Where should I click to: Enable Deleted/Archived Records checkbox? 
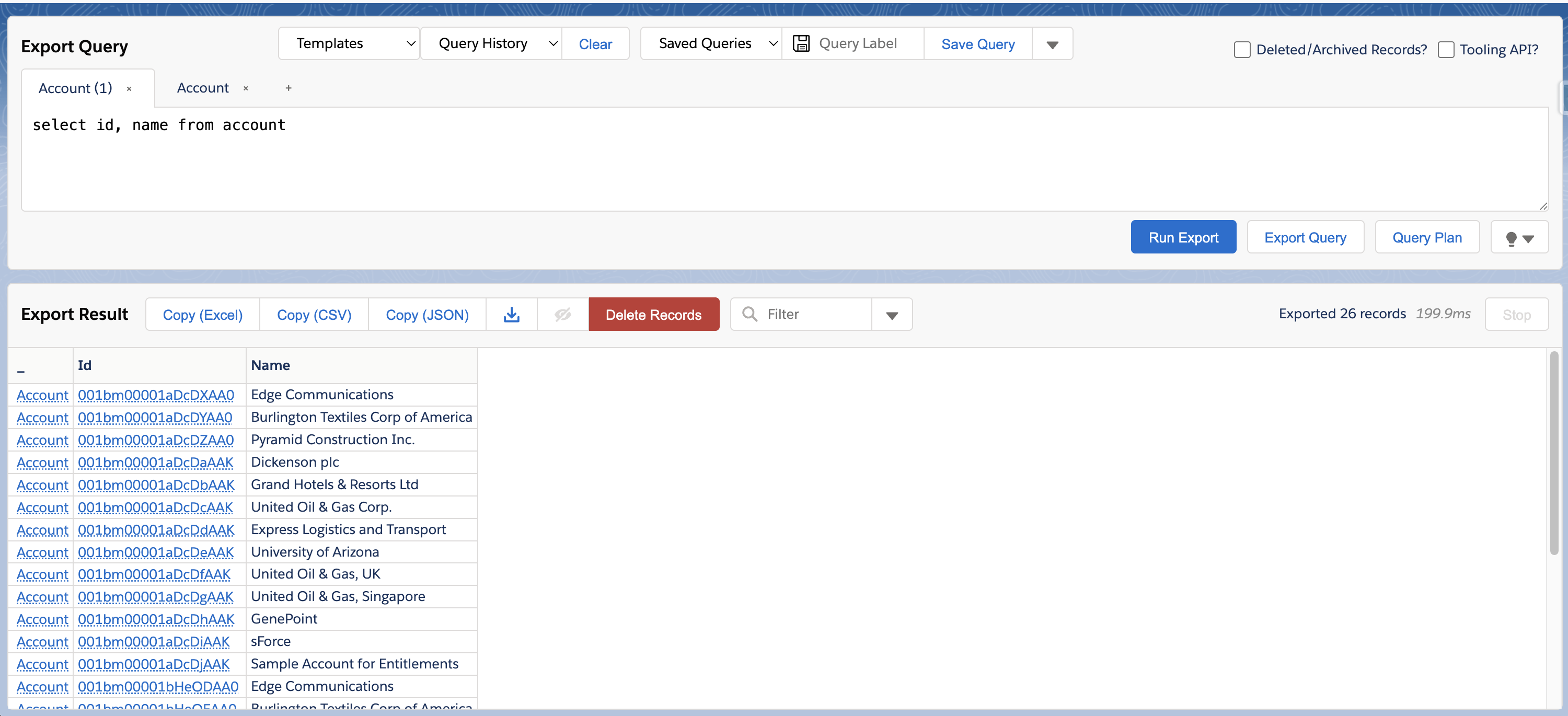point(1242,50)
